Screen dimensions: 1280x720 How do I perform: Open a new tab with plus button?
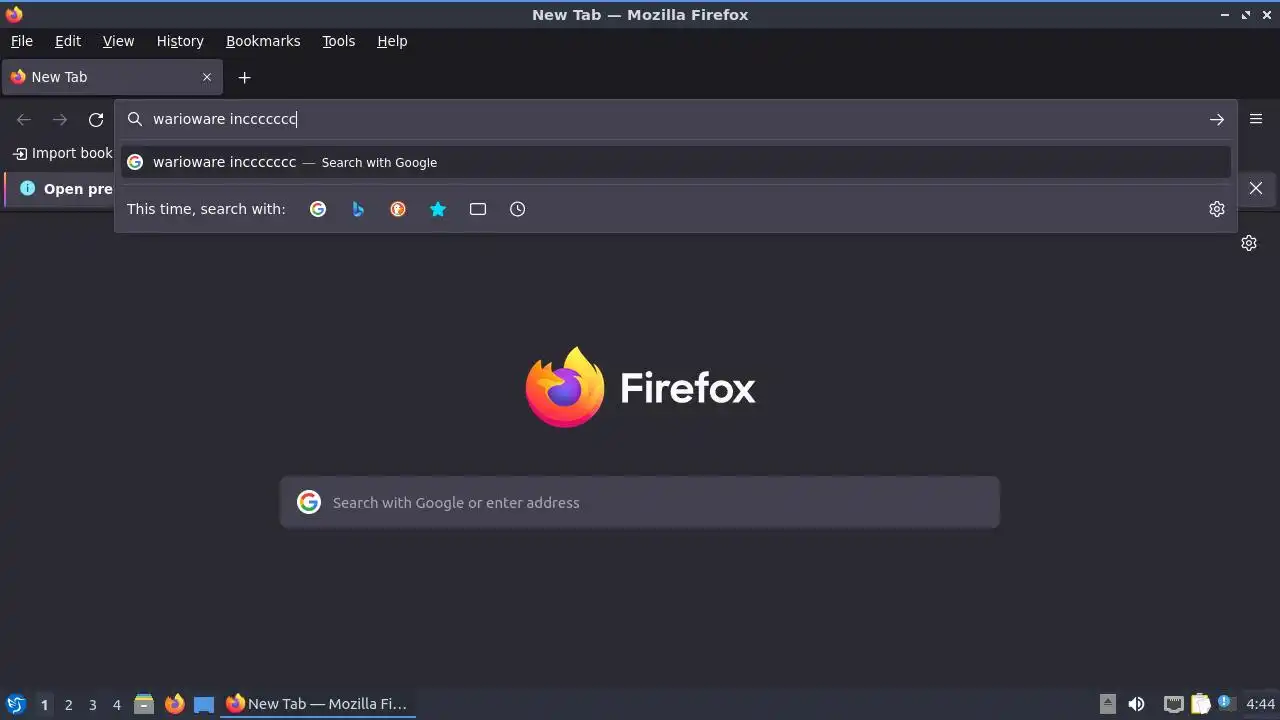244,77
